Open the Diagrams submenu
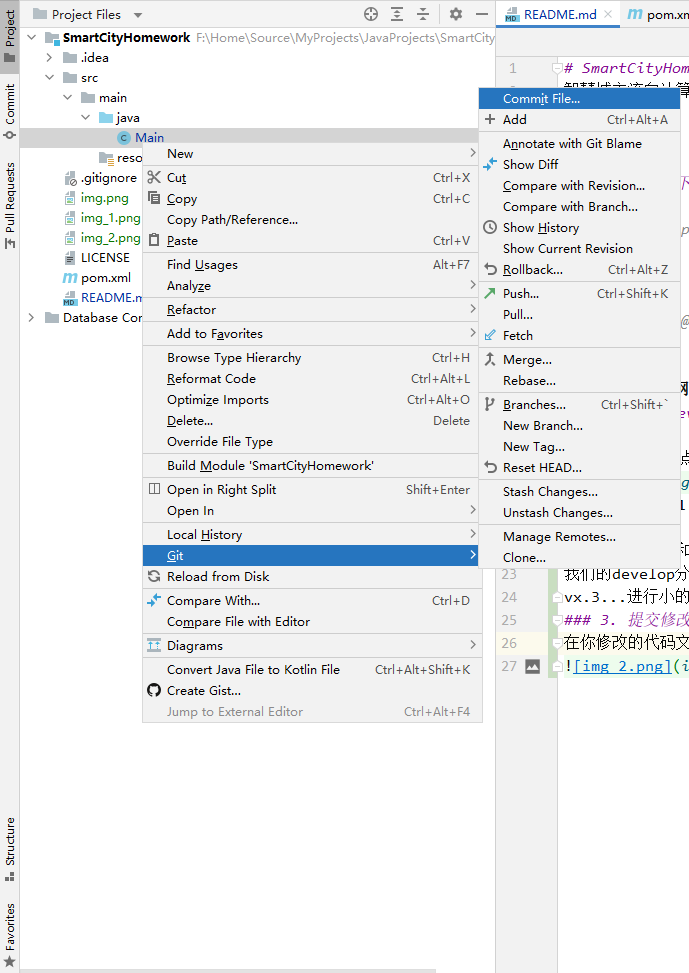 pos(312,646)
